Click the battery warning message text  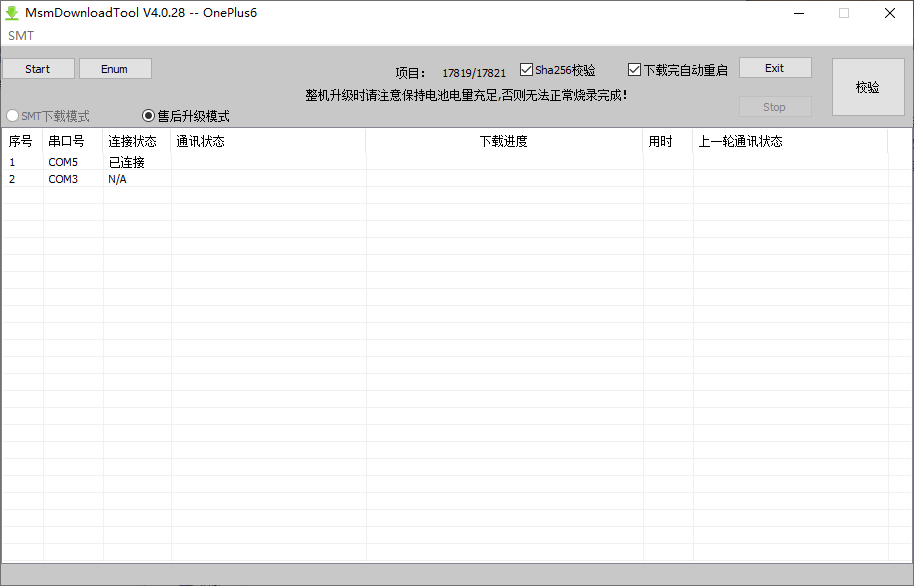click(466, 95)
